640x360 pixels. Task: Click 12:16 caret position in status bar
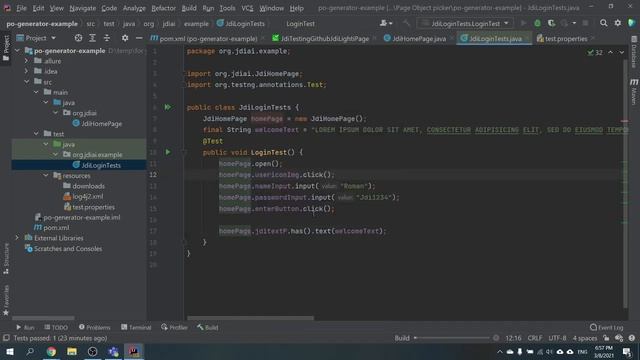(513, 338)
